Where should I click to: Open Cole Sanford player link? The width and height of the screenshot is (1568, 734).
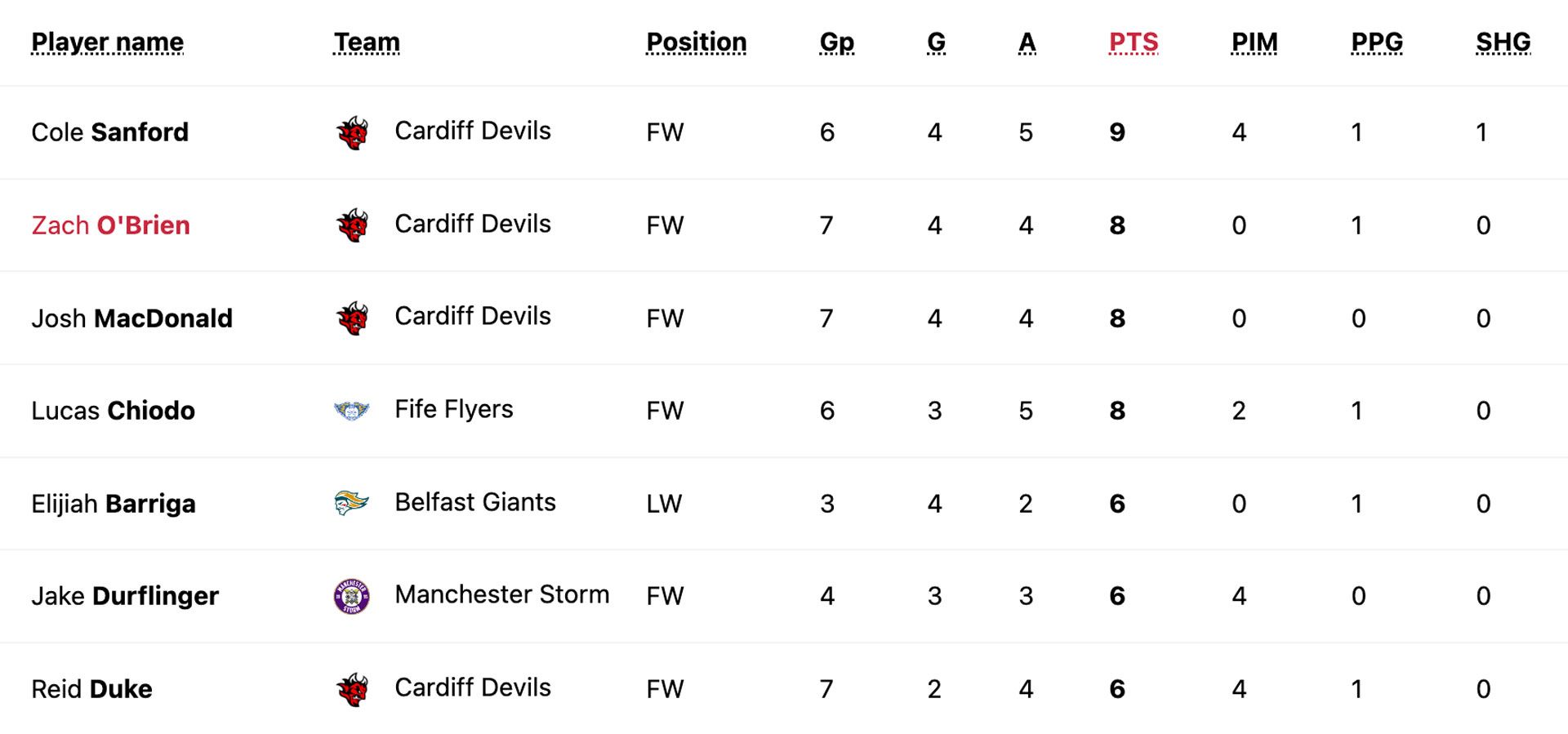pyautogui.click(x=109, y=132)
